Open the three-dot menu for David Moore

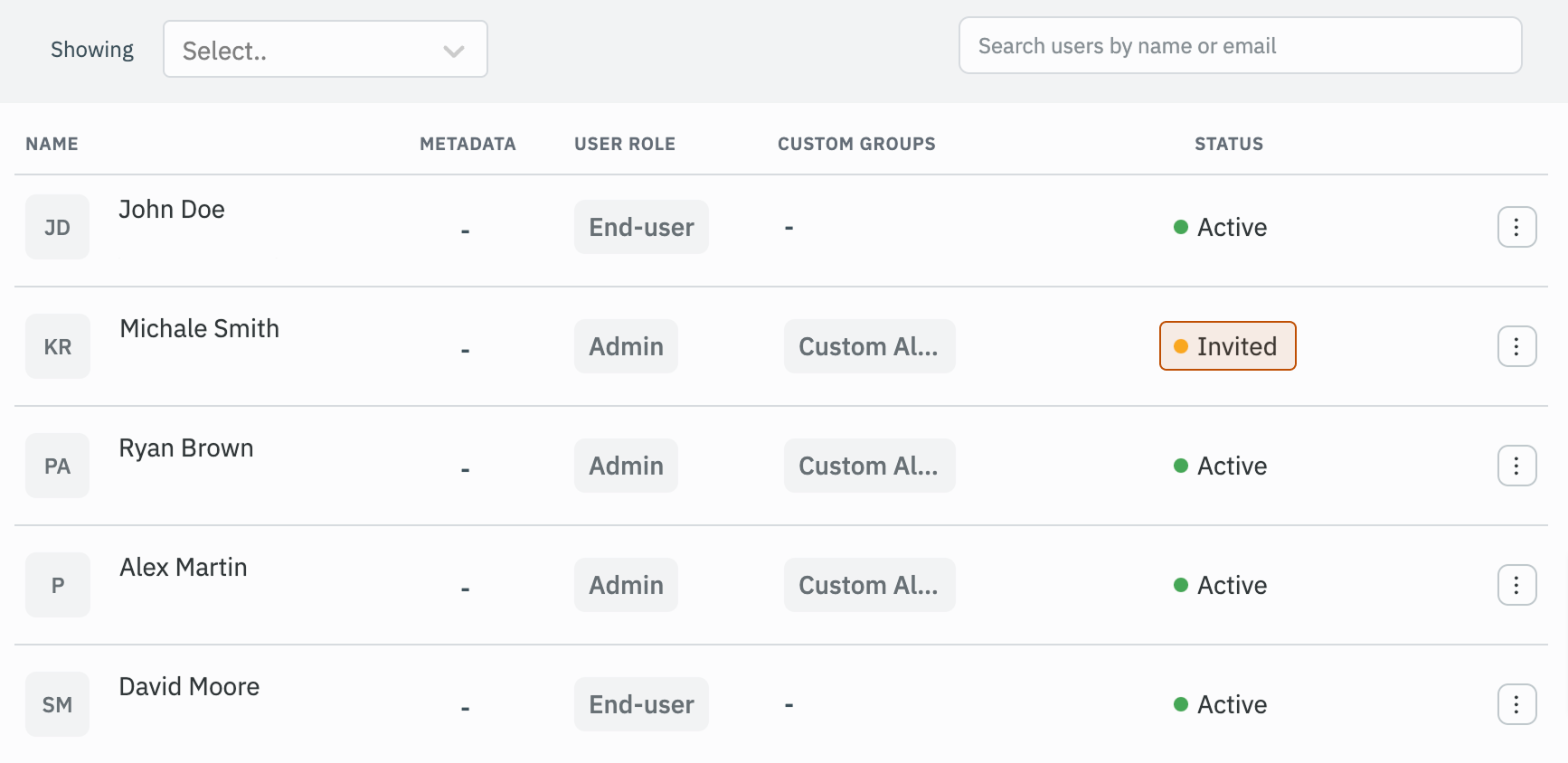pos(1516,704)
